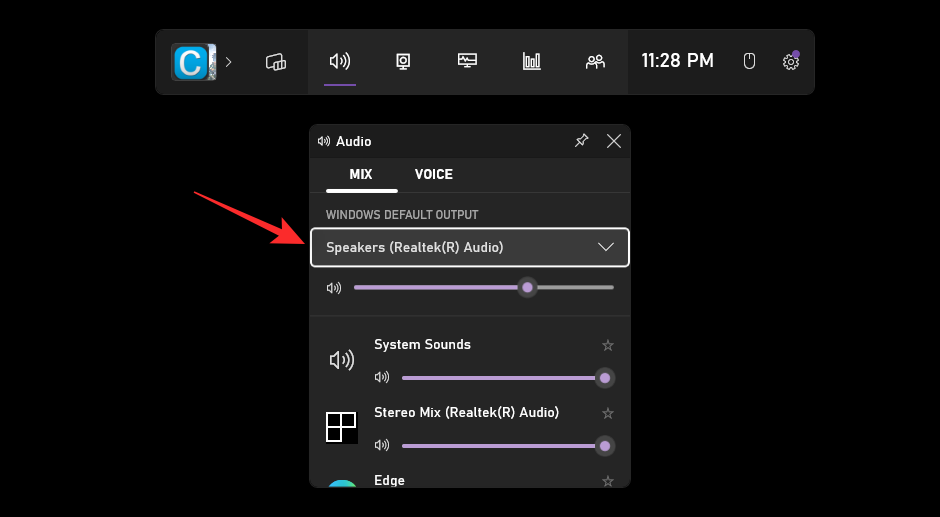Viewport: 940px width, 517px height.
Task: Open the Performance widget
Action: [x=467, y=62]
